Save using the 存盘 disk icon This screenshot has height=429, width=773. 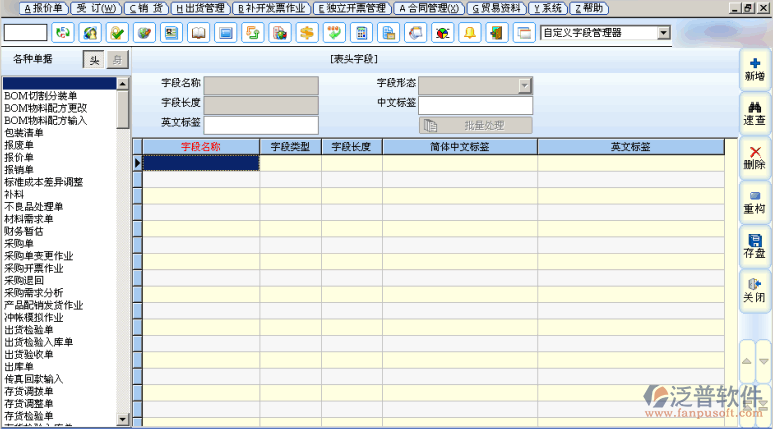(x=754, y=245)
